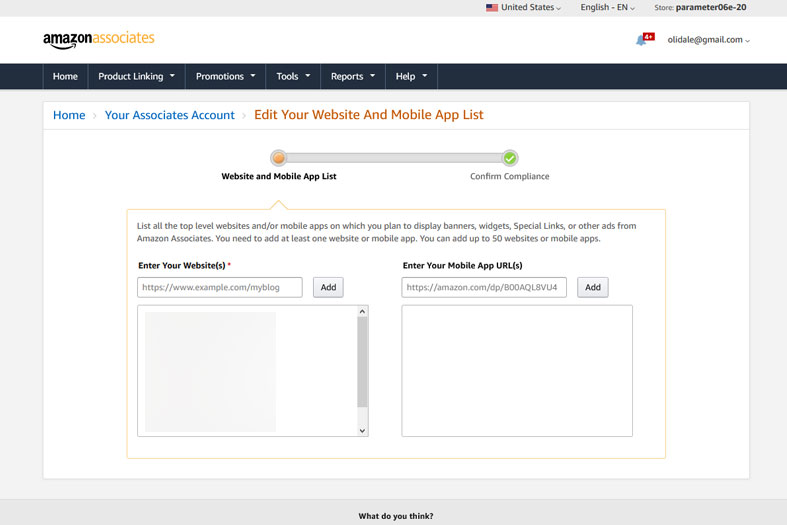Click the orange Website and Mobile App List step circle
Image resolution: width=787 pixels, height=525 pixels.
279,158
